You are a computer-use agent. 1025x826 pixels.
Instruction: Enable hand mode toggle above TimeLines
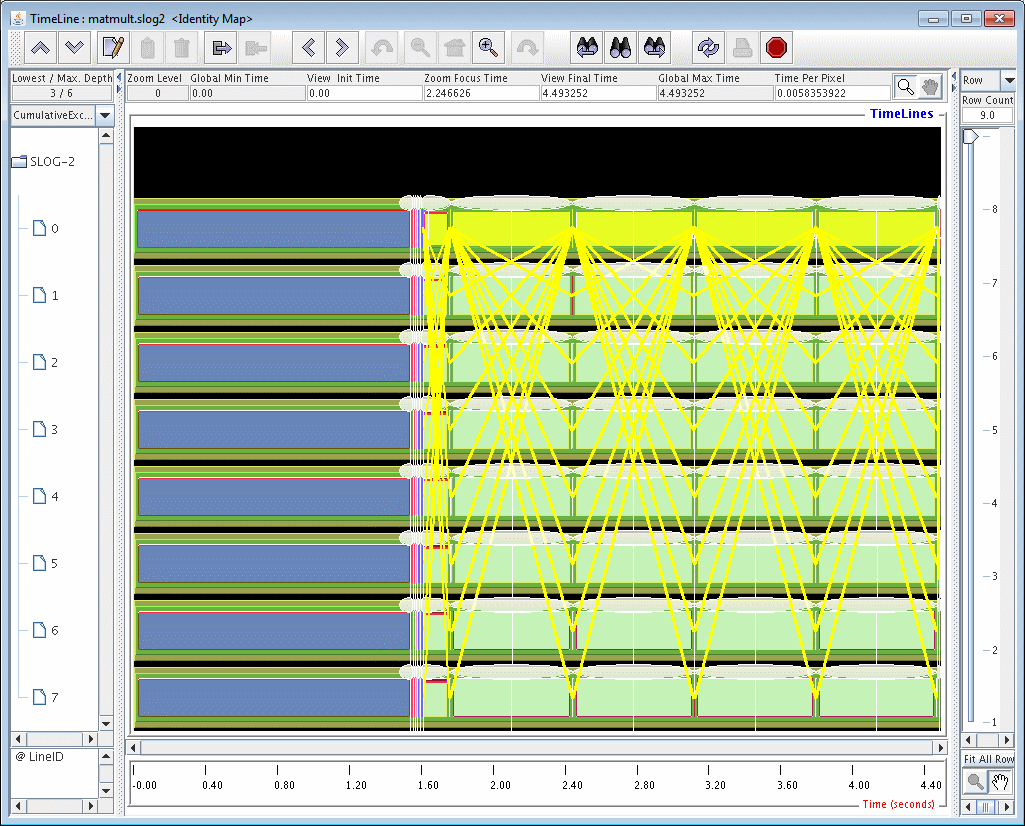click(930, 86)
